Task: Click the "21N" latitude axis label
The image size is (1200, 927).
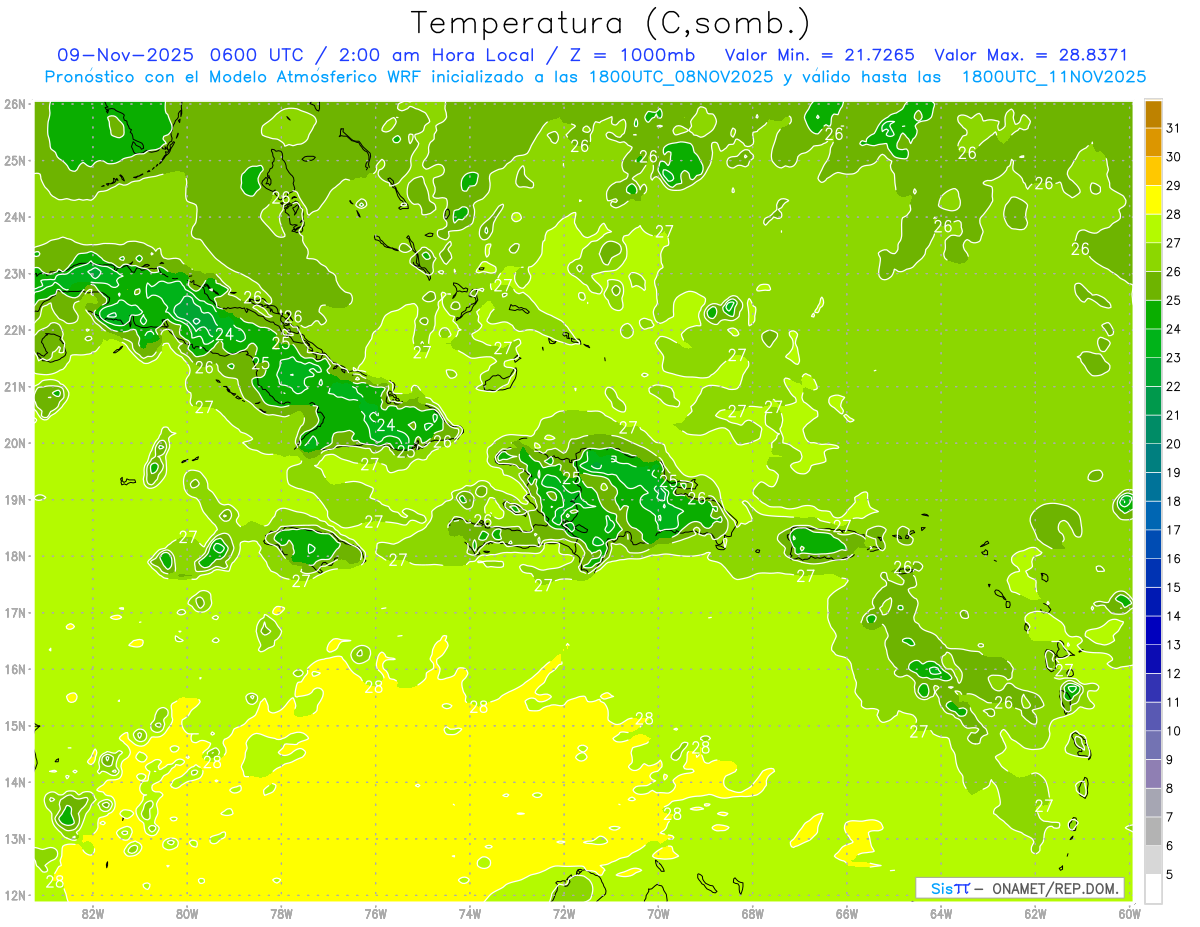Action: 14,386
